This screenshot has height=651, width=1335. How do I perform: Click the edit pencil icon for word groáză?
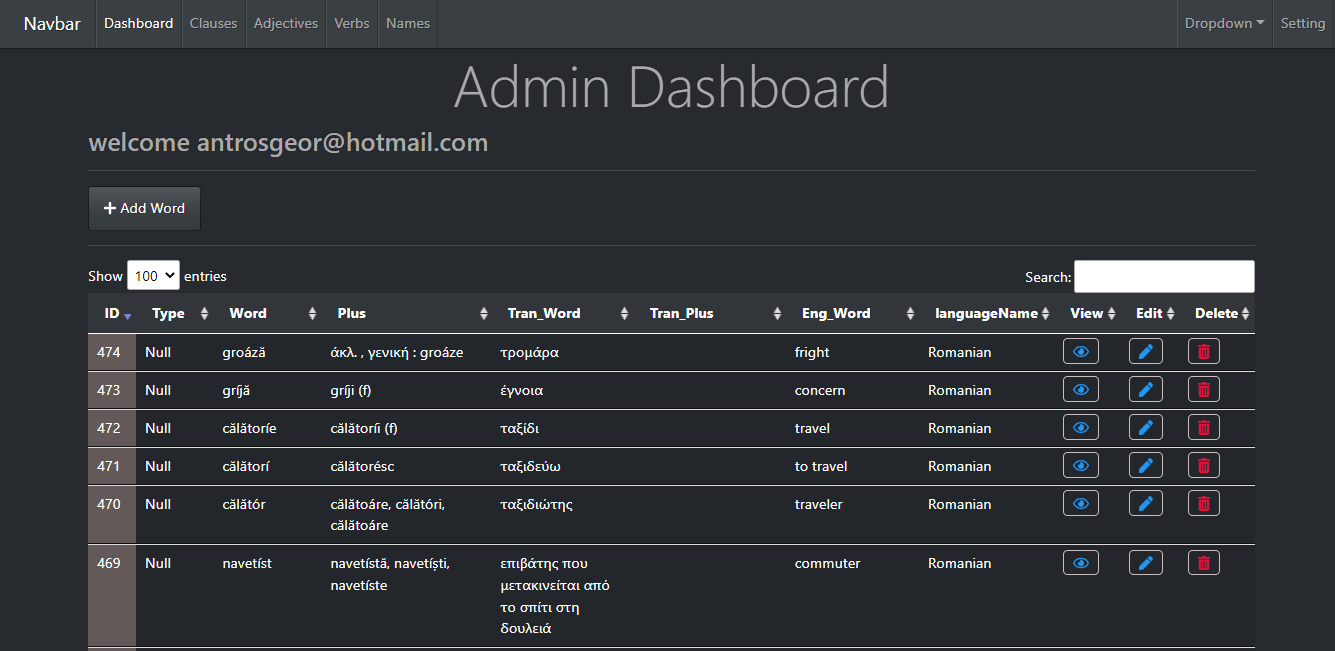tap(1145, 352)
